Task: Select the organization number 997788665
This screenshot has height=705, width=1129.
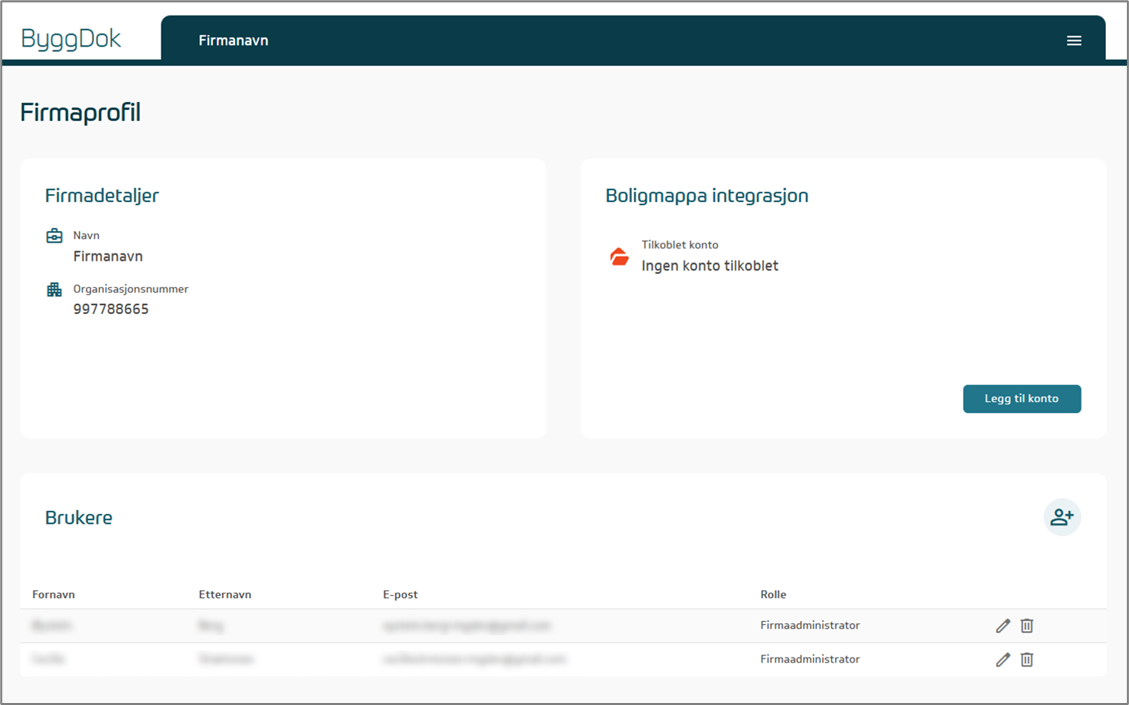Action: (x=111, y=310)
